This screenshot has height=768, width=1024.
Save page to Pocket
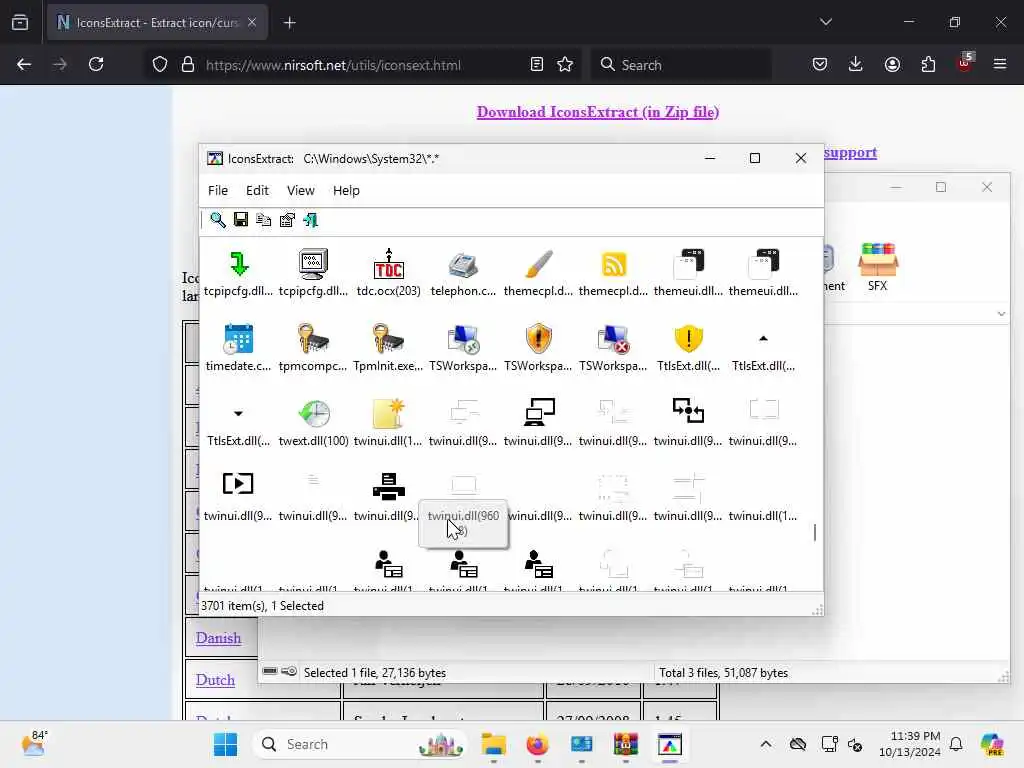(820, 64)
